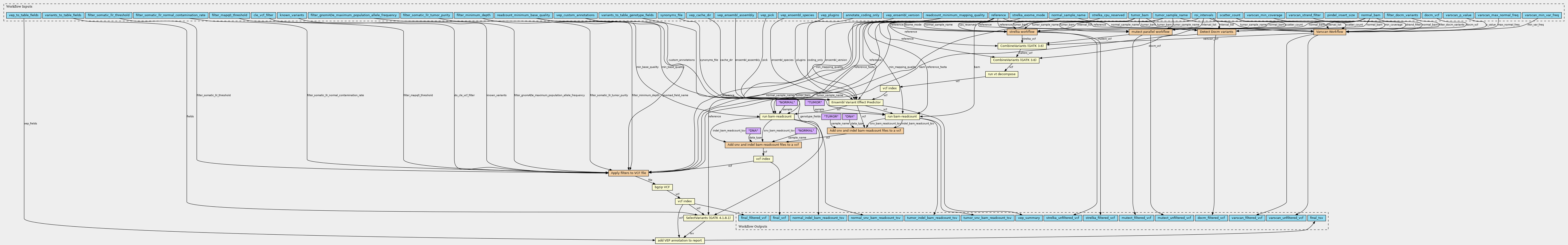Click Ensembl Variant Effect Predictor step
This screenshot has height=245, width=1568.
tap(856, 102)
